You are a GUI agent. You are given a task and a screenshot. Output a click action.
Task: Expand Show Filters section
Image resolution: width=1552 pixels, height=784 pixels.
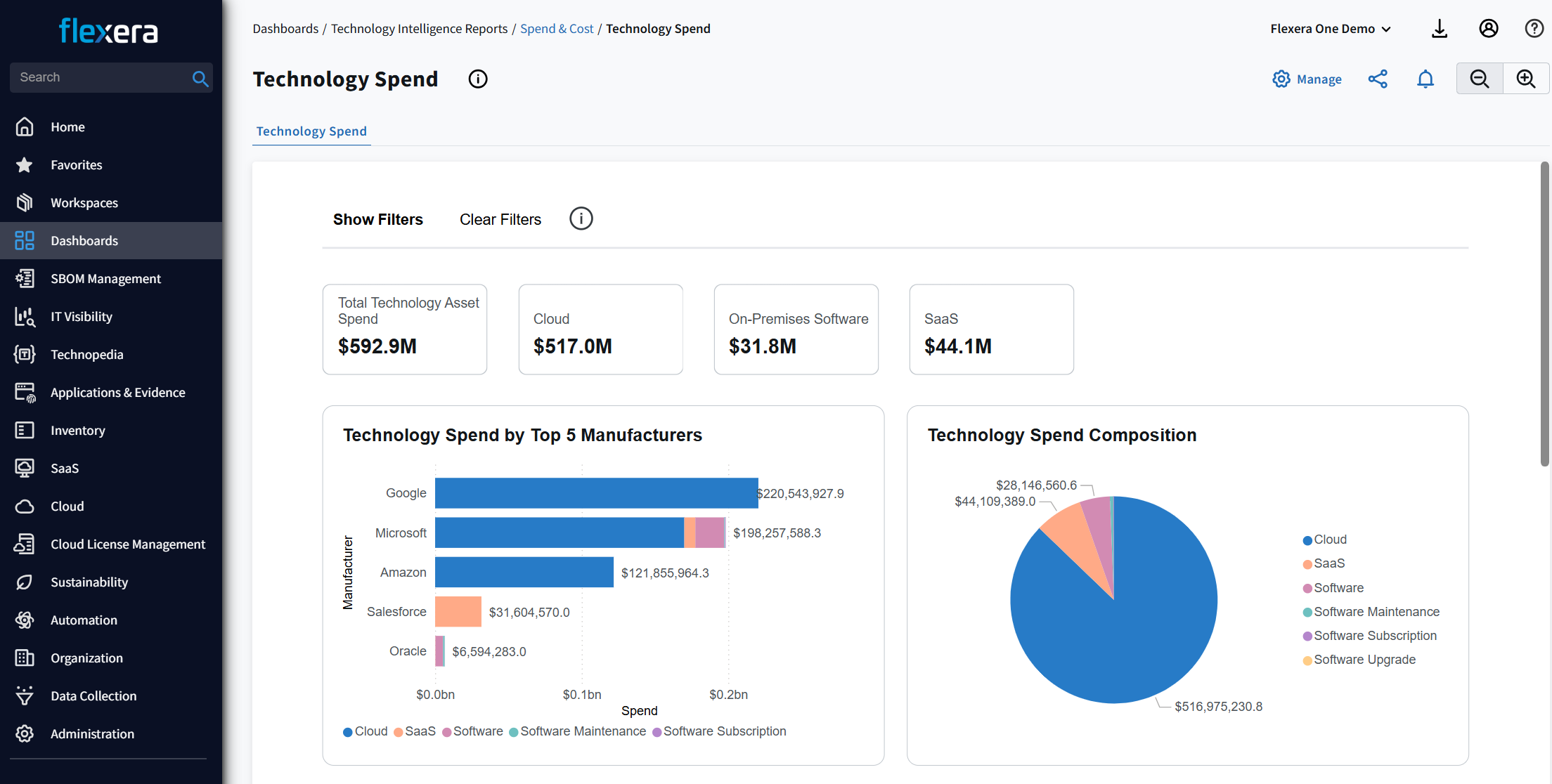click(378, 219)
